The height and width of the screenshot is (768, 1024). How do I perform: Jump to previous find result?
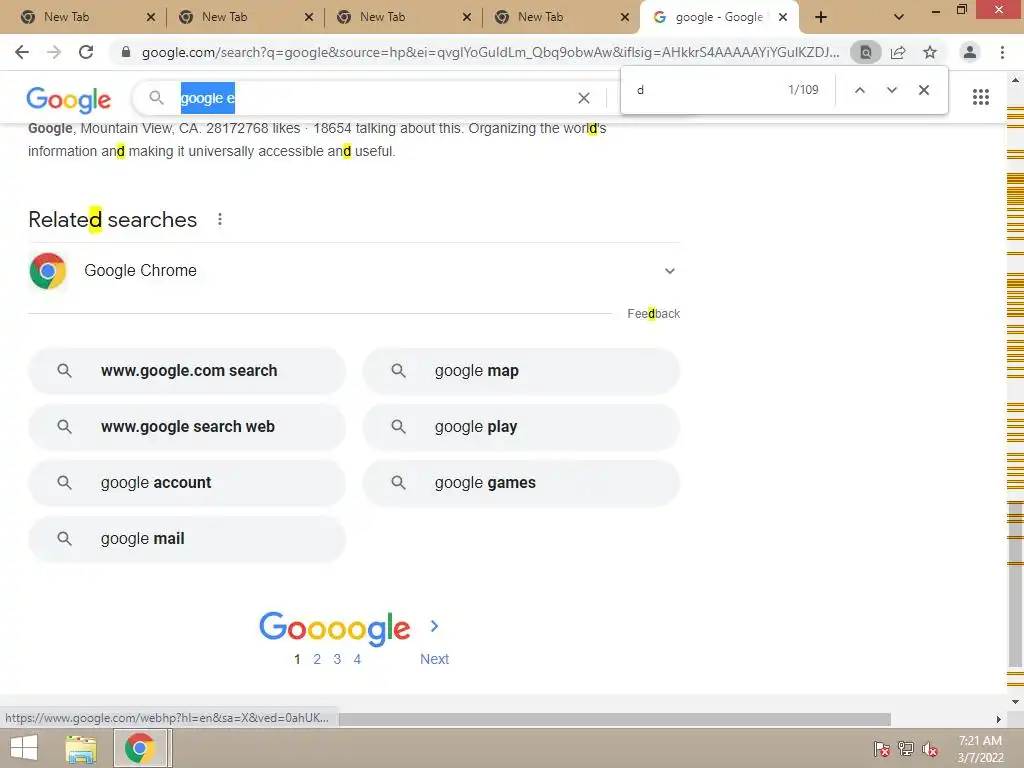(860, 90)
